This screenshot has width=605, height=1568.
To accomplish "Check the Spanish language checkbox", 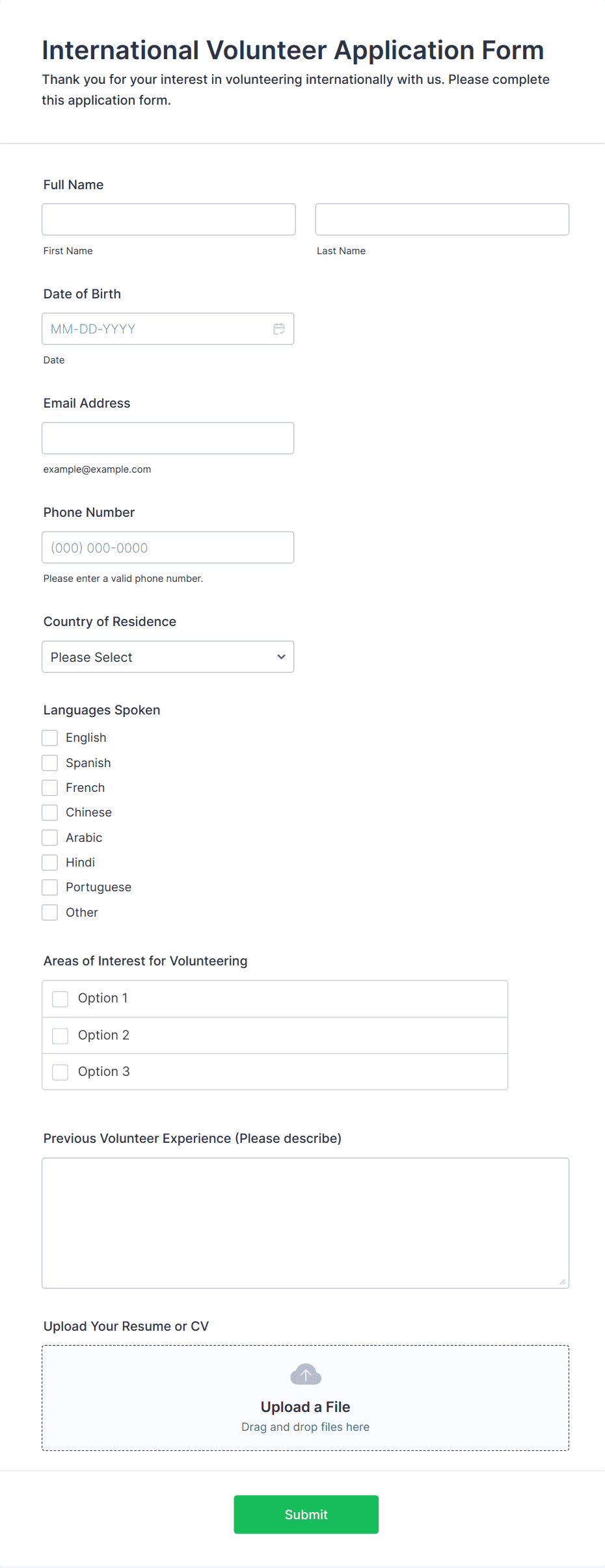I will [x=50, y=763].
